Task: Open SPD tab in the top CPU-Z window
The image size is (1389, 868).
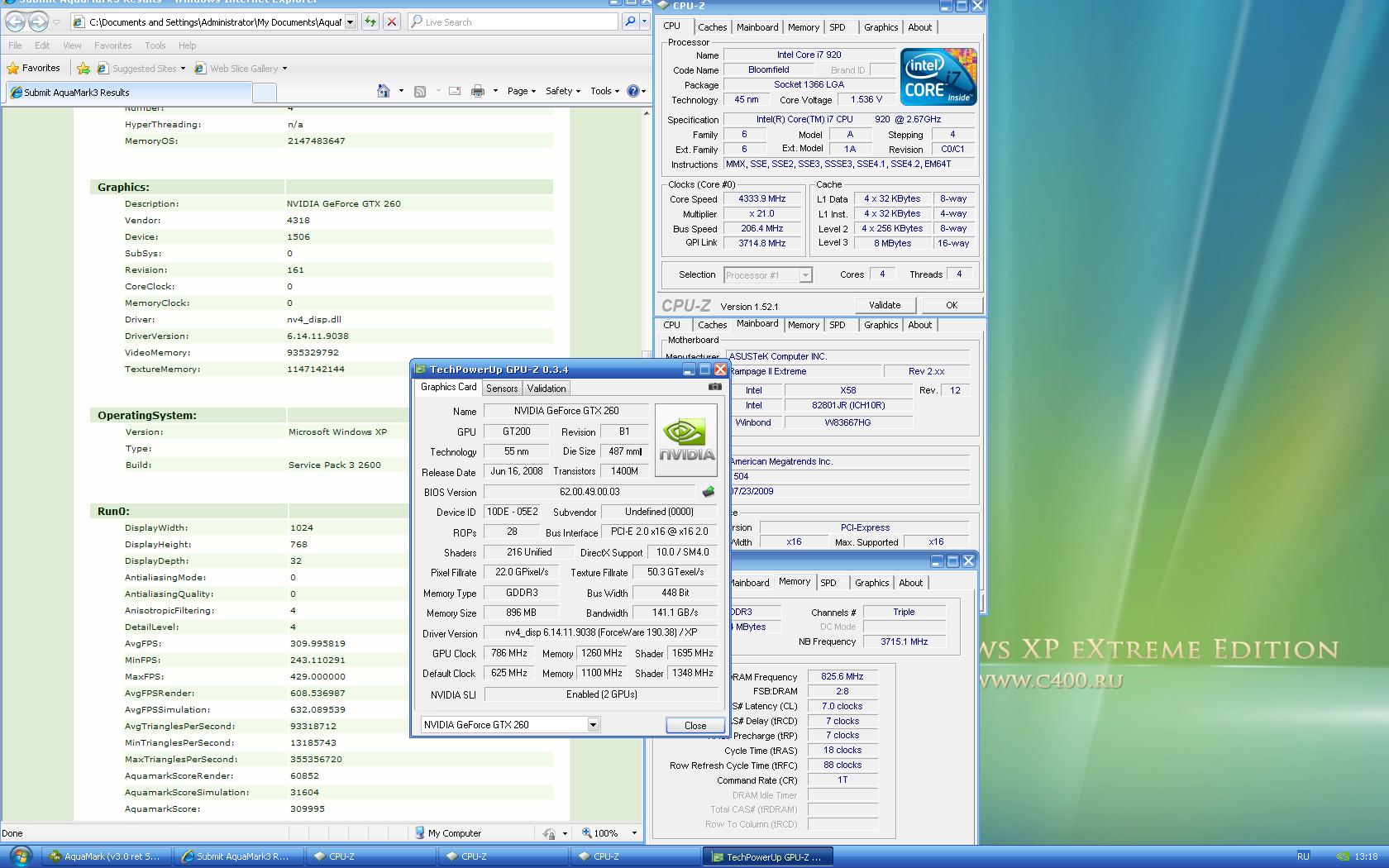Action: coord(838,27)
